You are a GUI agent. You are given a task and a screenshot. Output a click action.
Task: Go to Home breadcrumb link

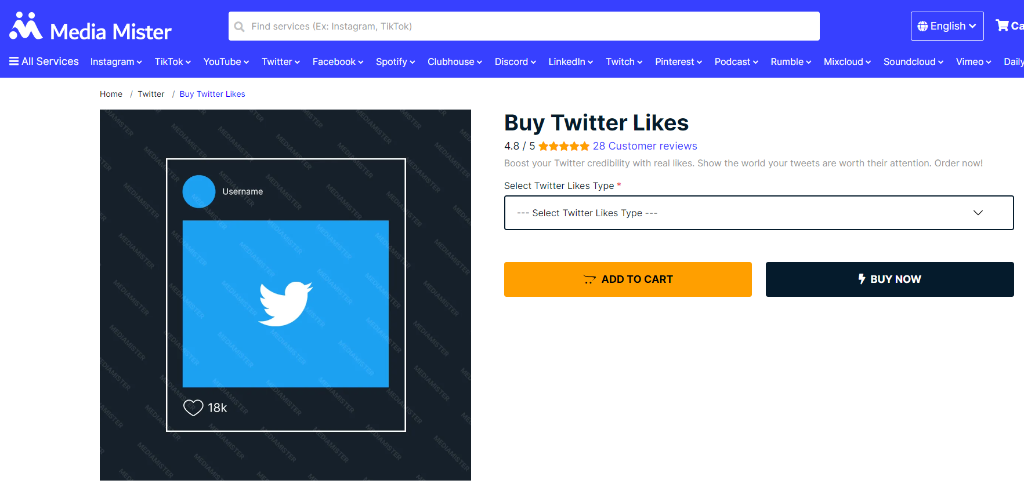pyautogui.click(x=111, y=94)
